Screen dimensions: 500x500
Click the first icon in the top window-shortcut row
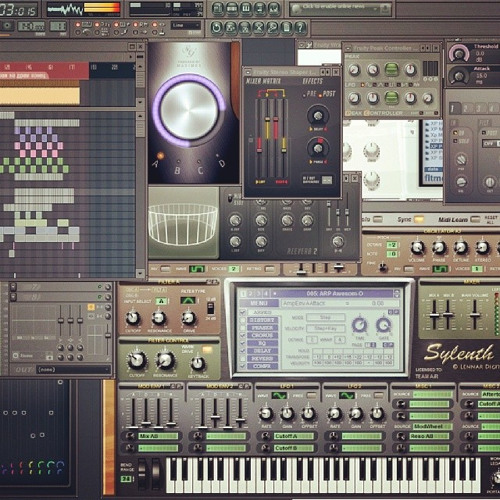tap(218, 9)
